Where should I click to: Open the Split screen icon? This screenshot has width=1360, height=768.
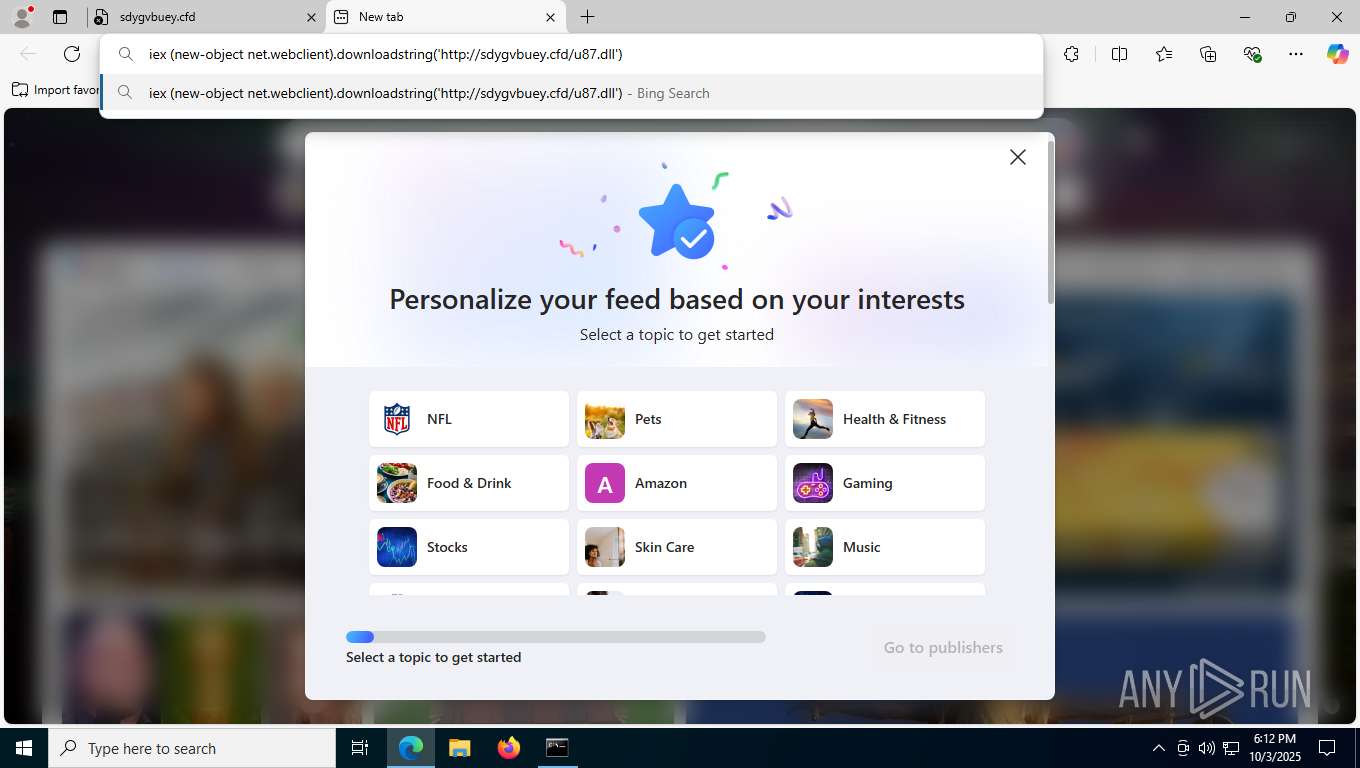click(x=1119, y=54)
